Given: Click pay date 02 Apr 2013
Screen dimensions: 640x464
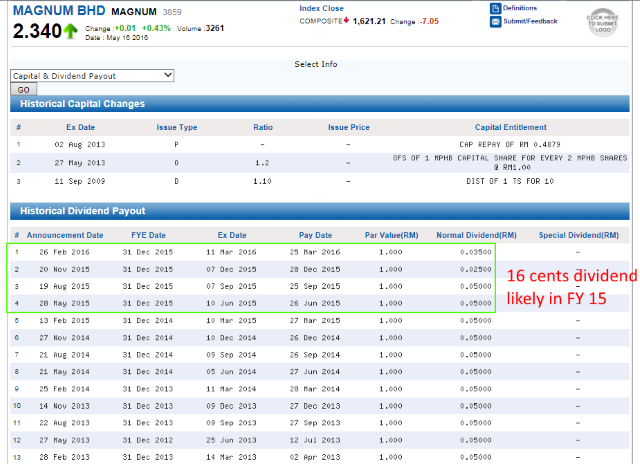Looking at the screenshot, I should coord(315,457).
